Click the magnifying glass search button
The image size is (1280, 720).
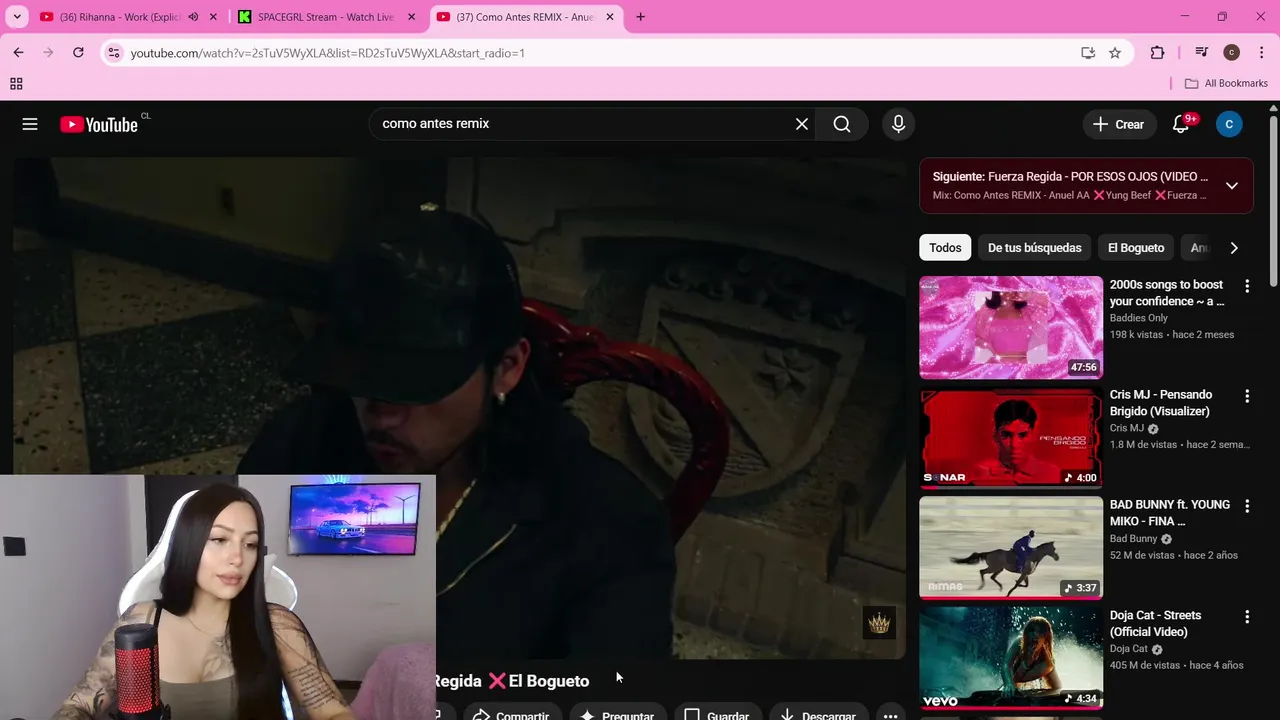pos(842,124)
